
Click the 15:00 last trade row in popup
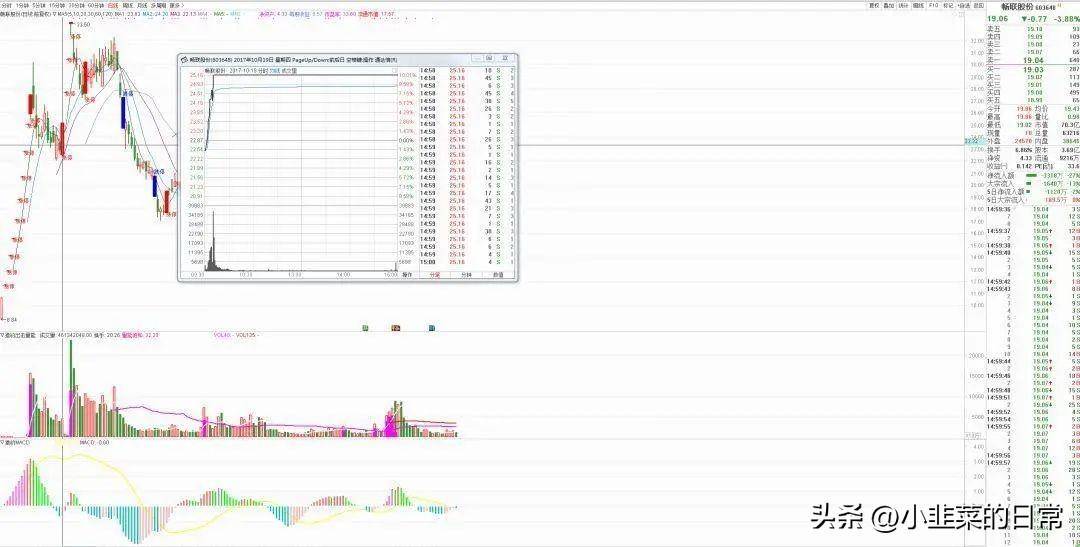point(468,262)
